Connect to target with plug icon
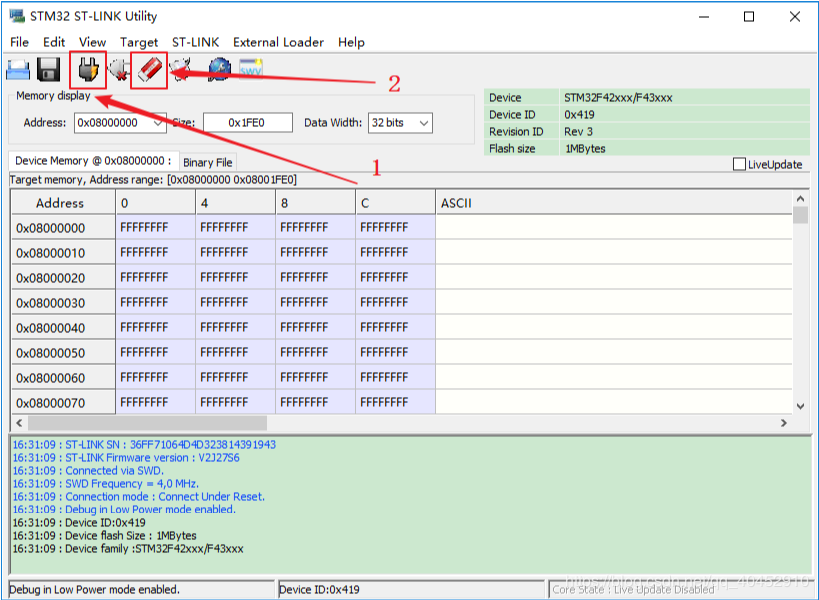819x600 pixels. point(88,70)
